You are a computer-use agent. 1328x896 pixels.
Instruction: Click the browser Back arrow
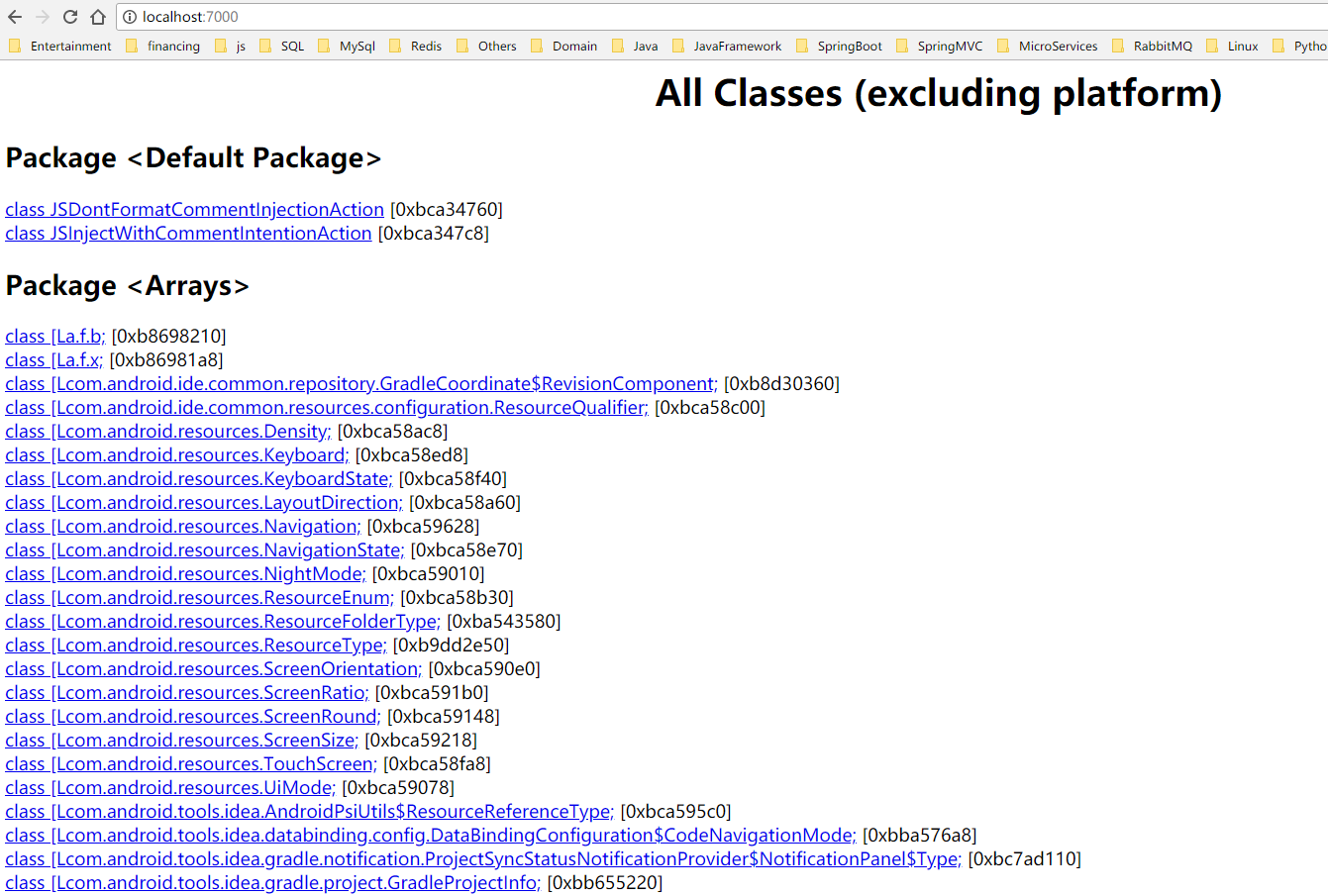[15, 17]
